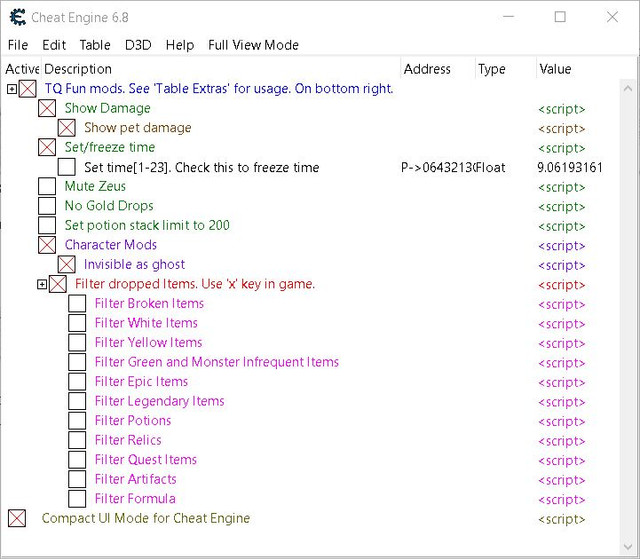
Task: Select the address P->0643213
Action: point(438,168)
